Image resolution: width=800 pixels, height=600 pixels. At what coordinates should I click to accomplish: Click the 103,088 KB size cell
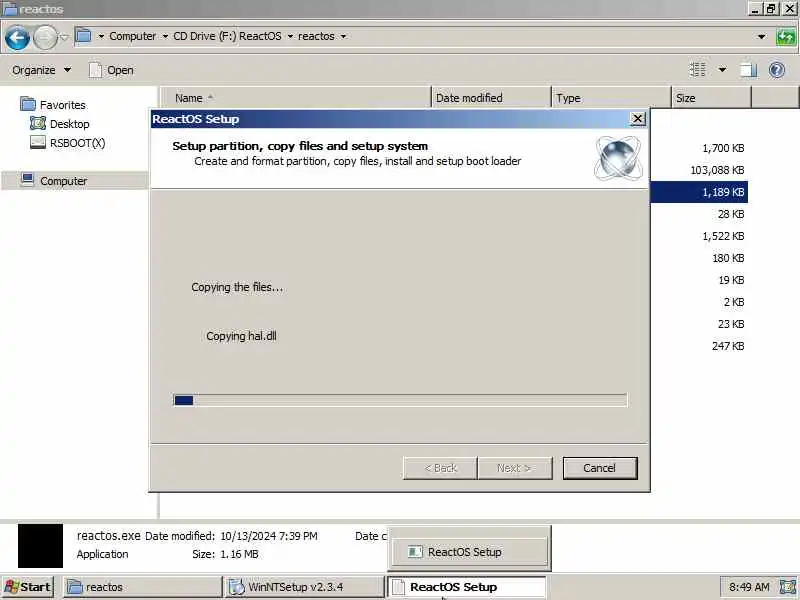pyautogui.click(x=717, y=170)
